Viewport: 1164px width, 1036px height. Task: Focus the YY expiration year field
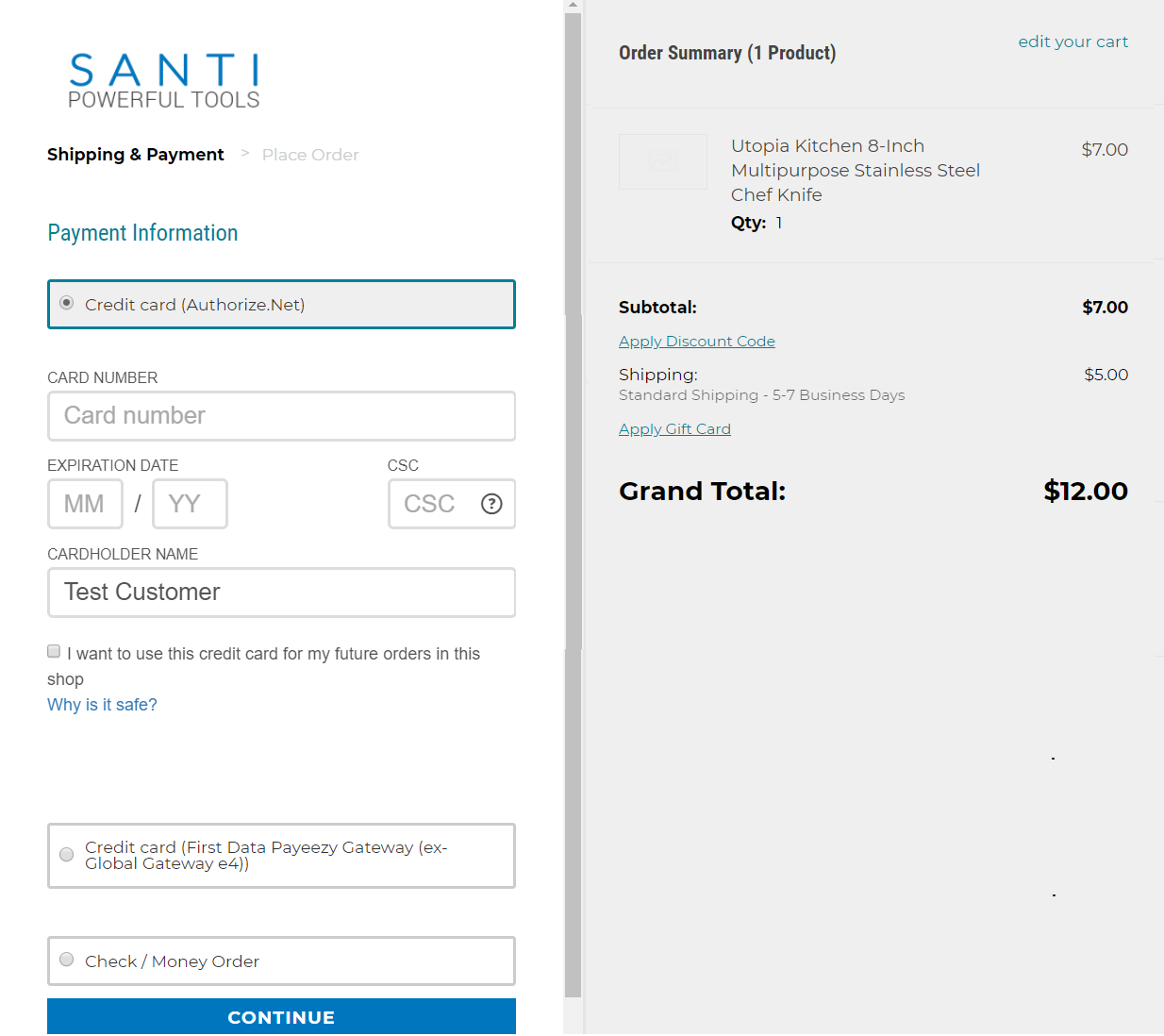point(190,504)
